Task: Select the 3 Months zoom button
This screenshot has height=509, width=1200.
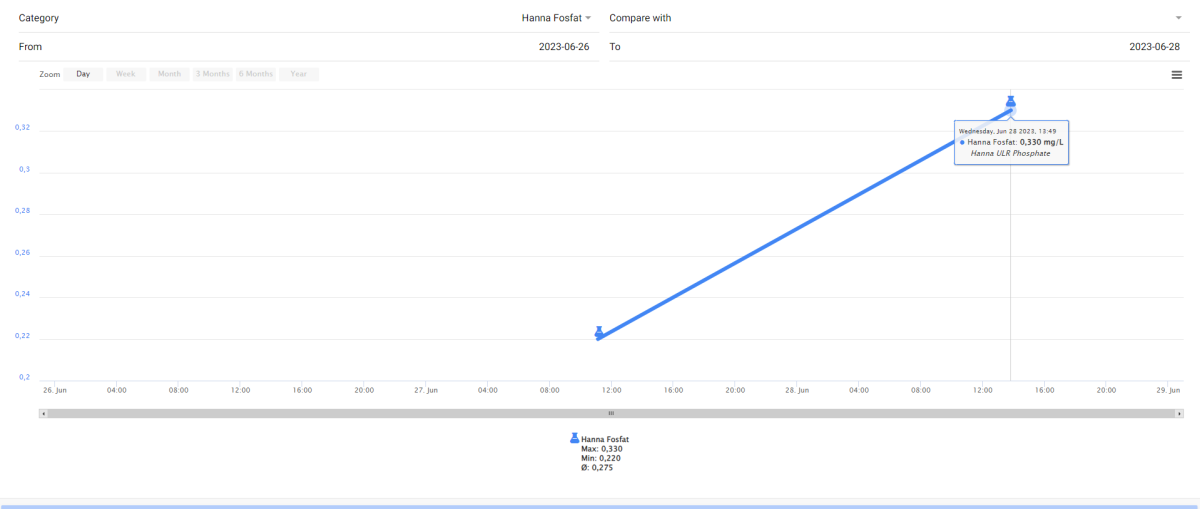Action: (212, 74)
